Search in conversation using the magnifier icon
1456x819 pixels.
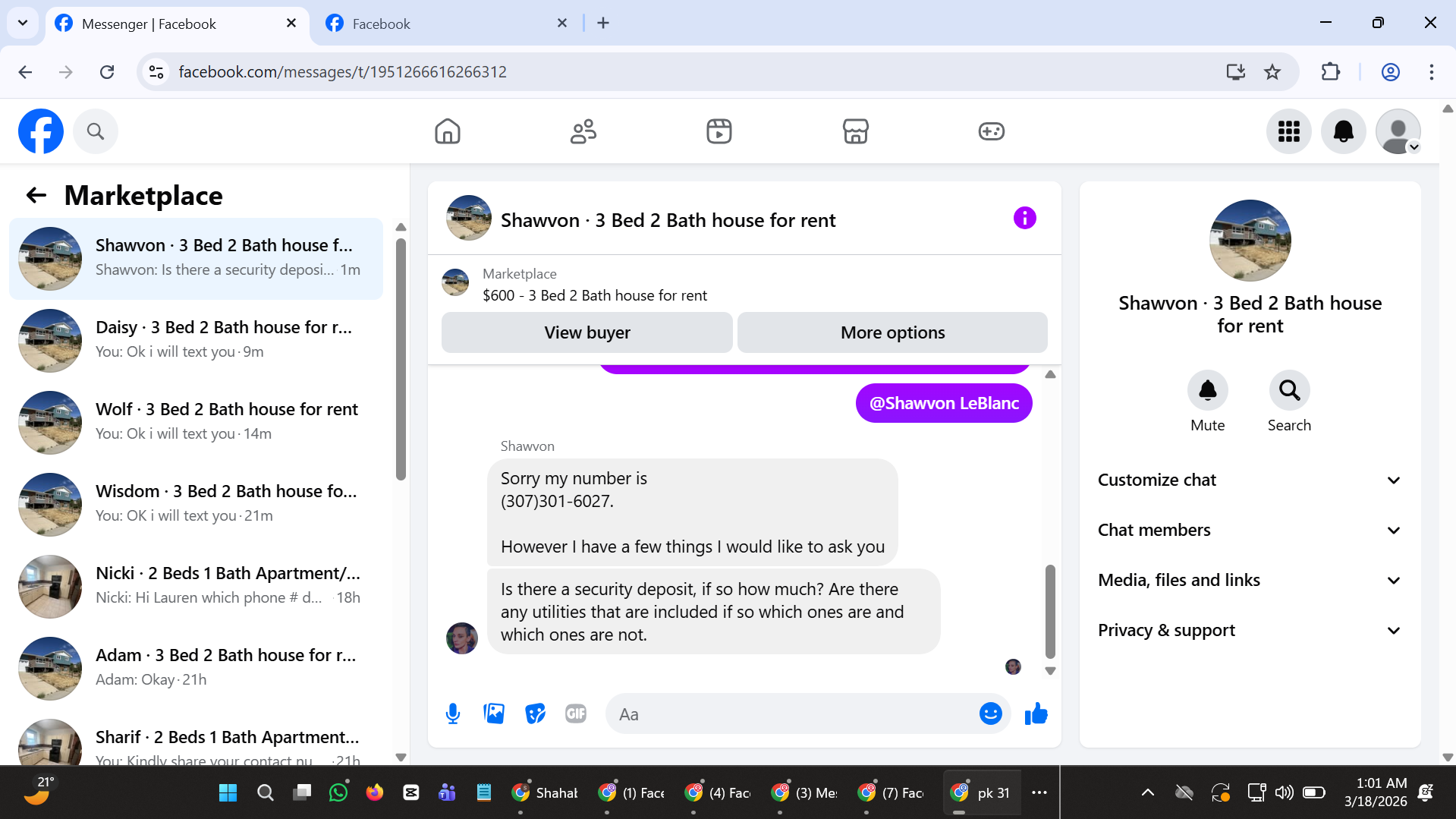pyautogui.click(x=1289, y=390)
